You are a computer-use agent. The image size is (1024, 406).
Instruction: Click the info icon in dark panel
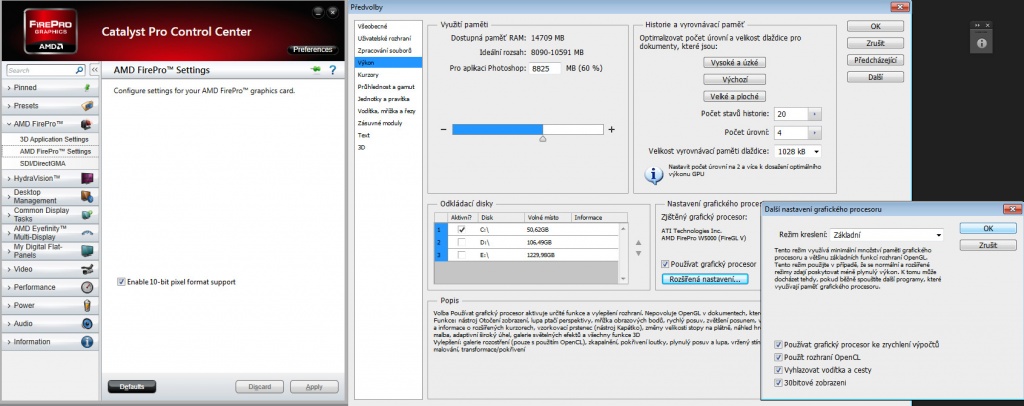[982, 42]
